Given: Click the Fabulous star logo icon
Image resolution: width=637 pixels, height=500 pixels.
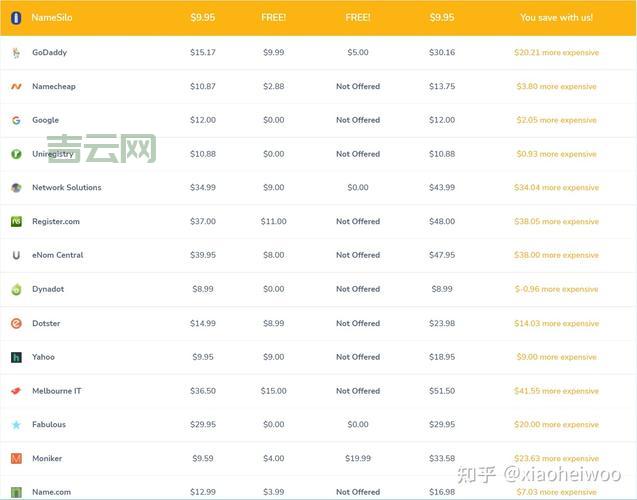Looking at the screenshot, I should [16, 425].
